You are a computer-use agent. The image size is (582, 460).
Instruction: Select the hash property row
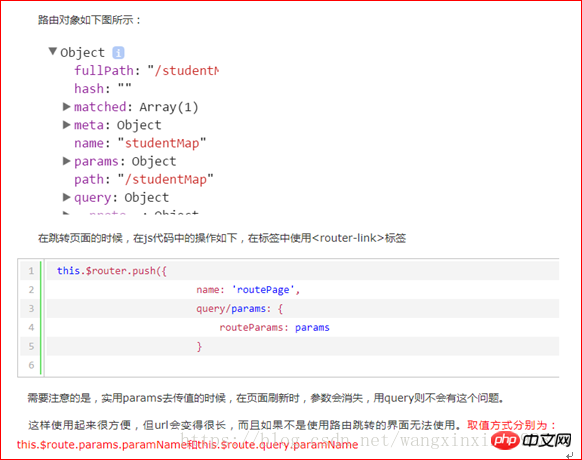(x=103, y=89)
